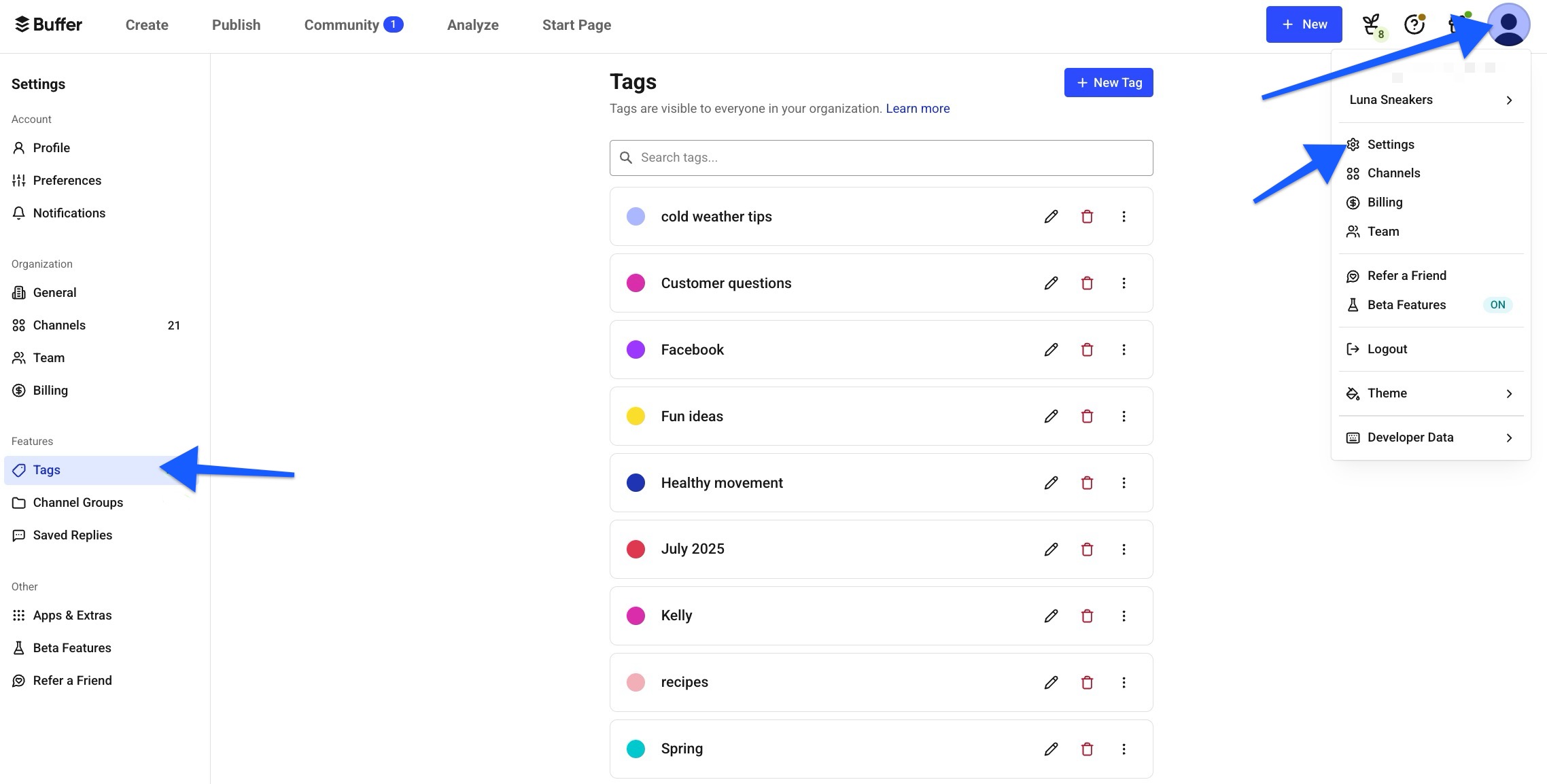Delete the cold weather tips tag

[1087, 216]
